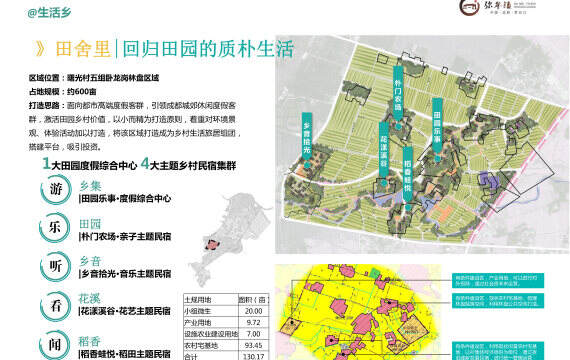Click the 小组微生 table cell
The image size is (570, 360).
(x=211, y=311)
